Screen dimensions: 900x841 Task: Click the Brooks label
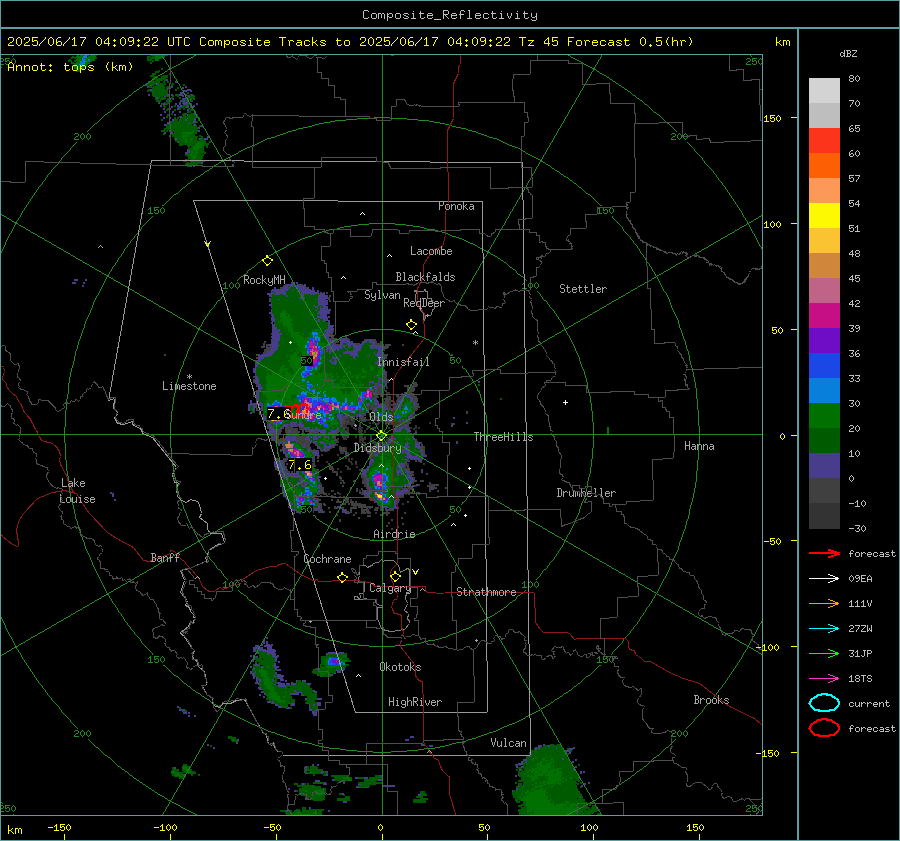[x=711, y=700]
